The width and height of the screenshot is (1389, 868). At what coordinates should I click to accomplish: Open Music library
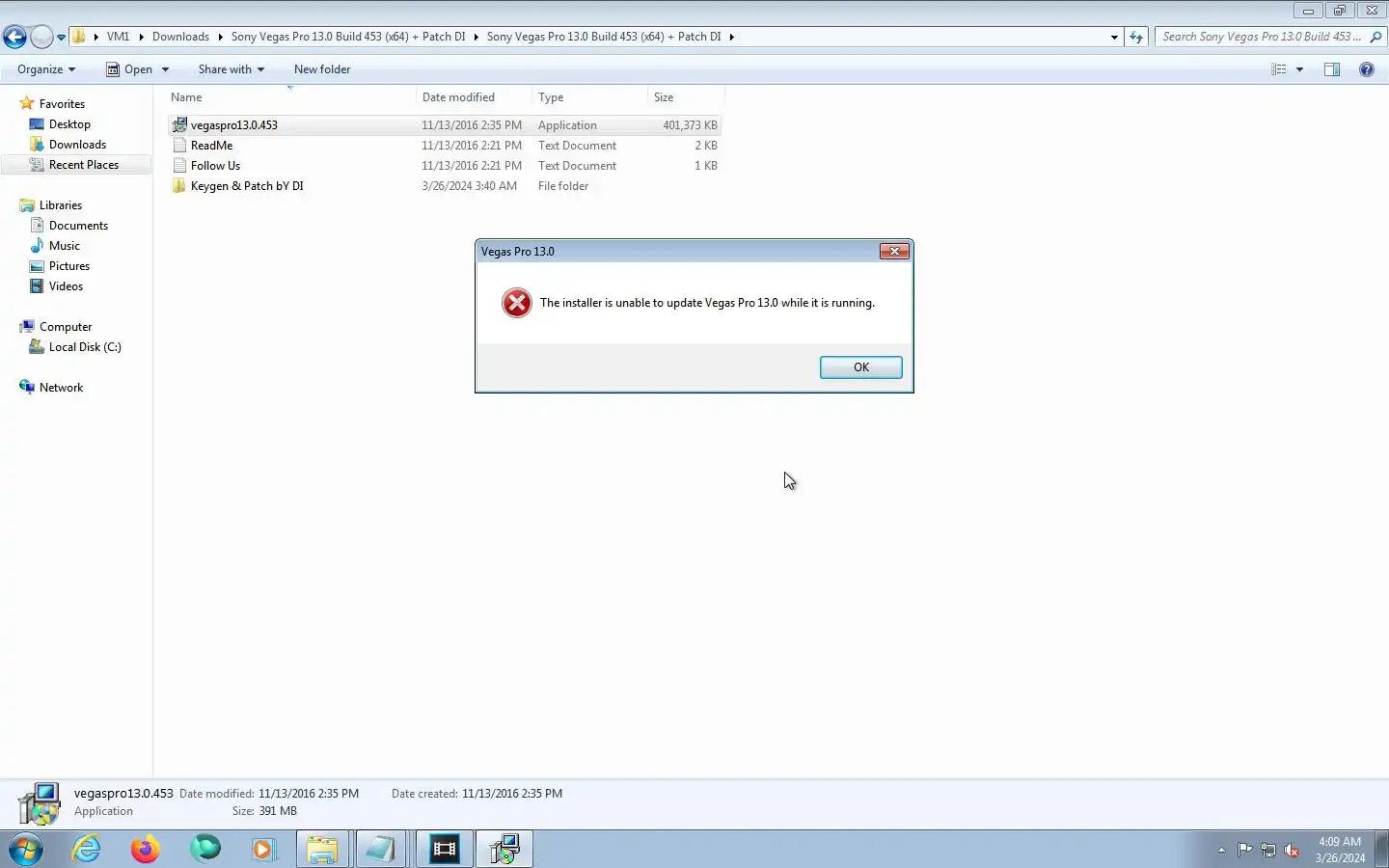(65, 246)
